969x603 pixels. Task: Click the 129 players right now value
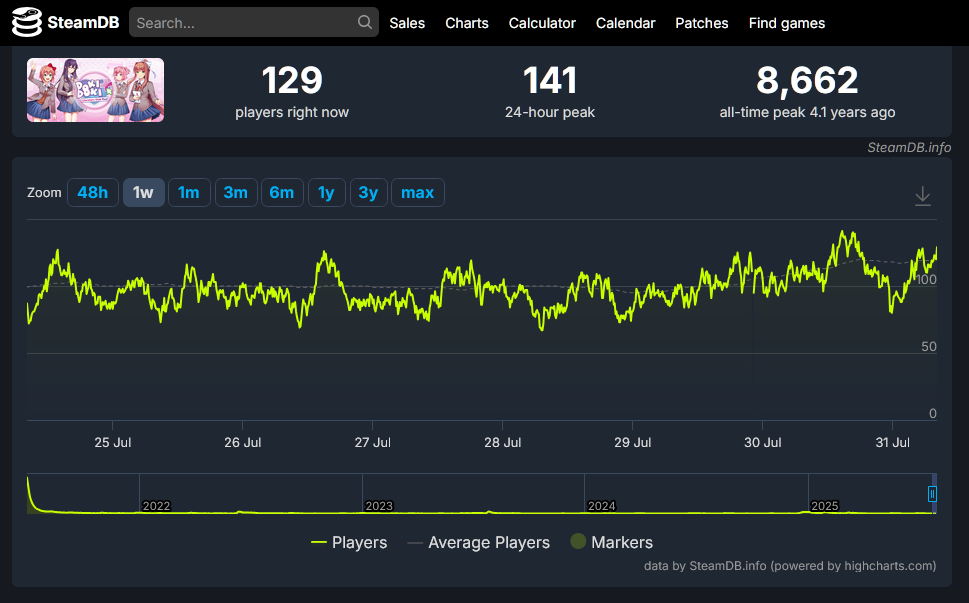pyautogui.click(x=292, y=80)
